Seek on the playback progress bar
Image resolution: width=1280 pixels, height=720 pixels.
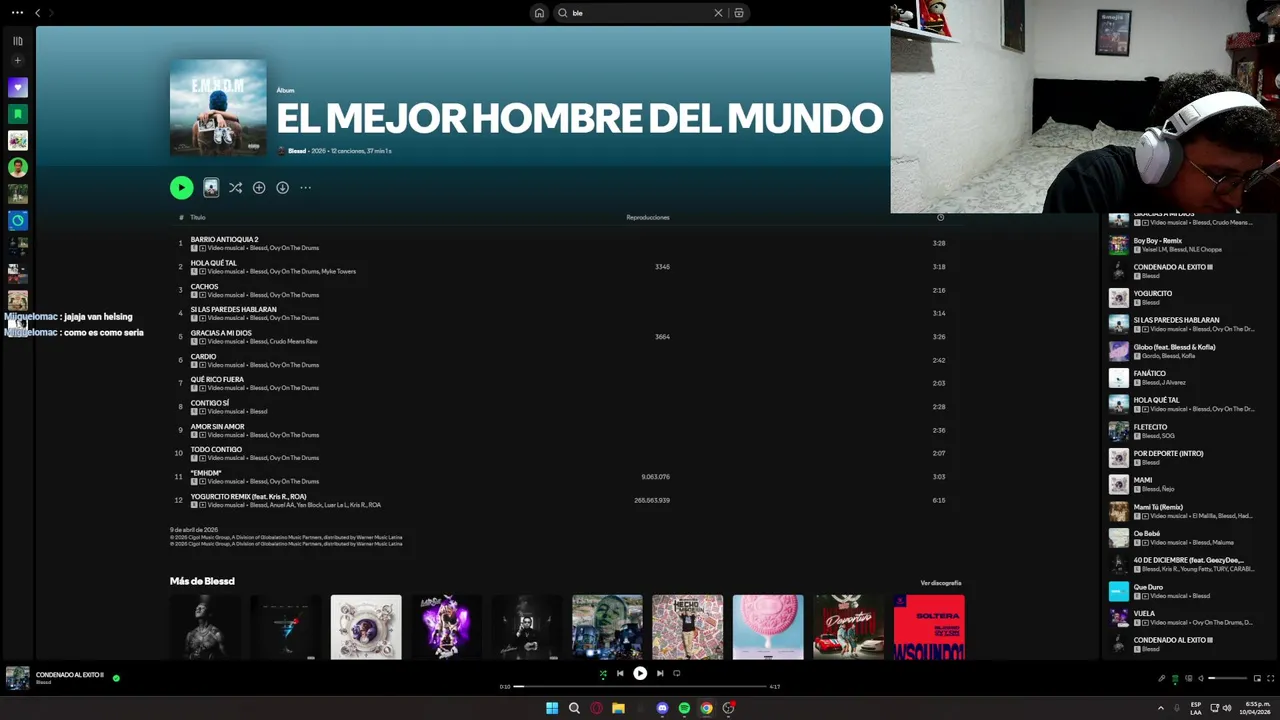point(640,687)
